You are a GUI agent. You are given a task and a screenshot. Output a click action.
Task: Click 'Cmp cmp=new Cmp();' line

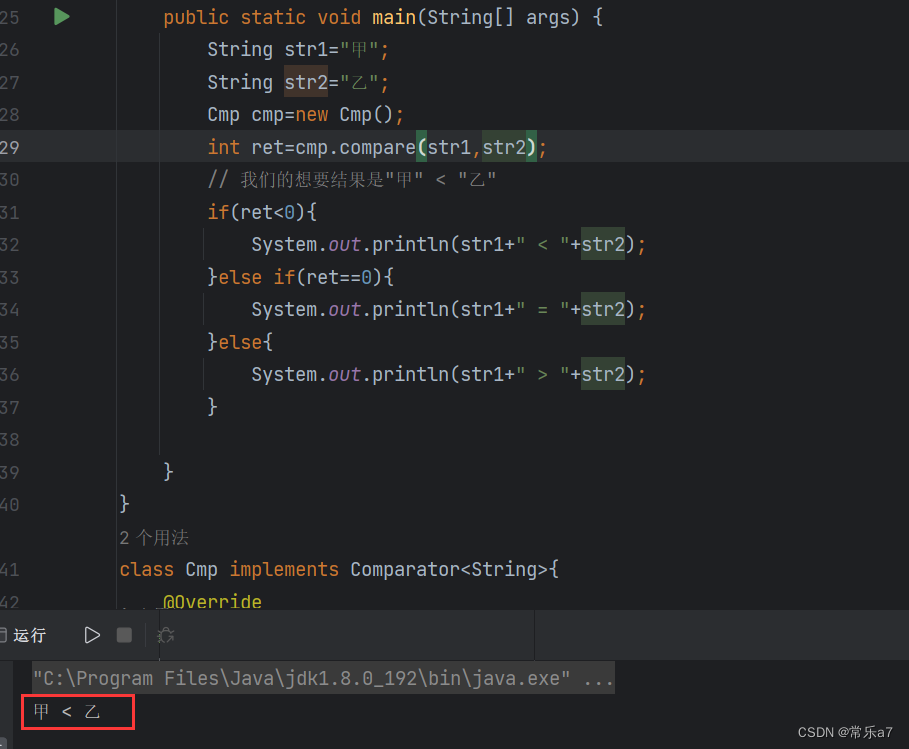pyautogui.click(x=306, y=115)
